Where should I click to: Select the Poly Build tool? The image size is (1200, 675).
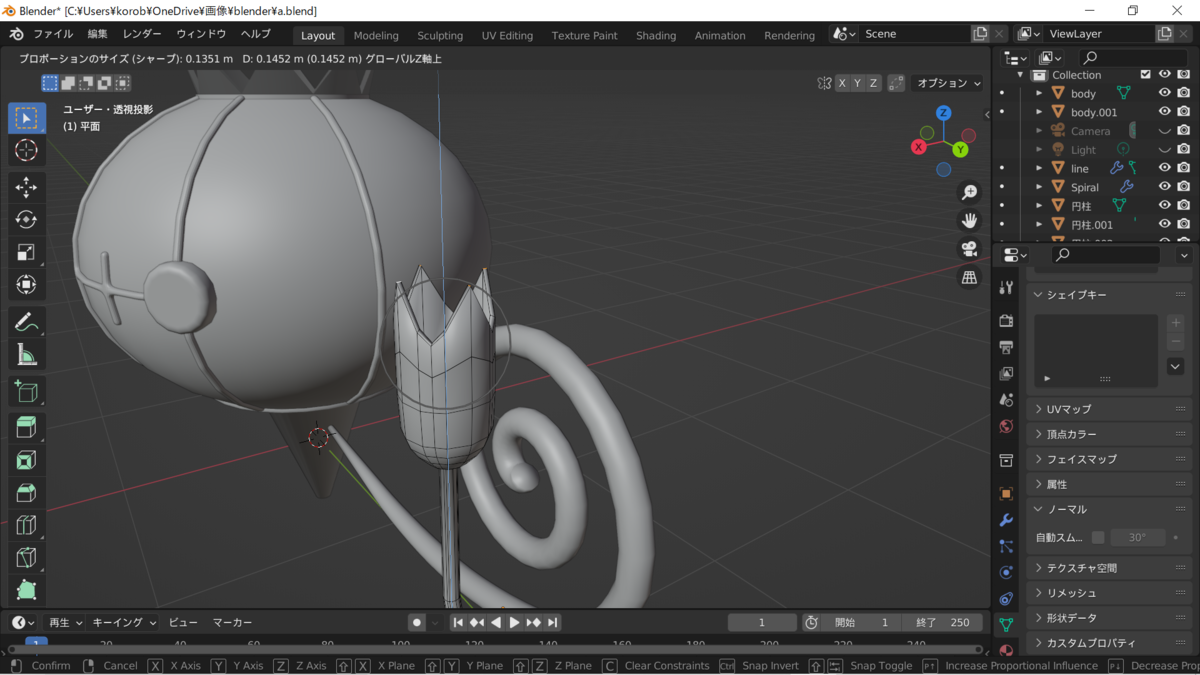coord(27,590)
